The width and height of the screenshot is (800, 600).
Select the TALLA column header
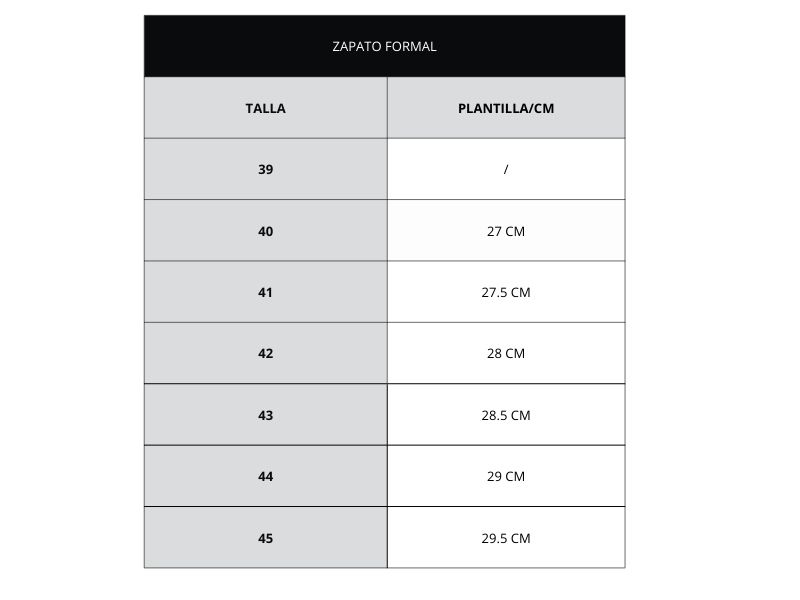[265, 108]
